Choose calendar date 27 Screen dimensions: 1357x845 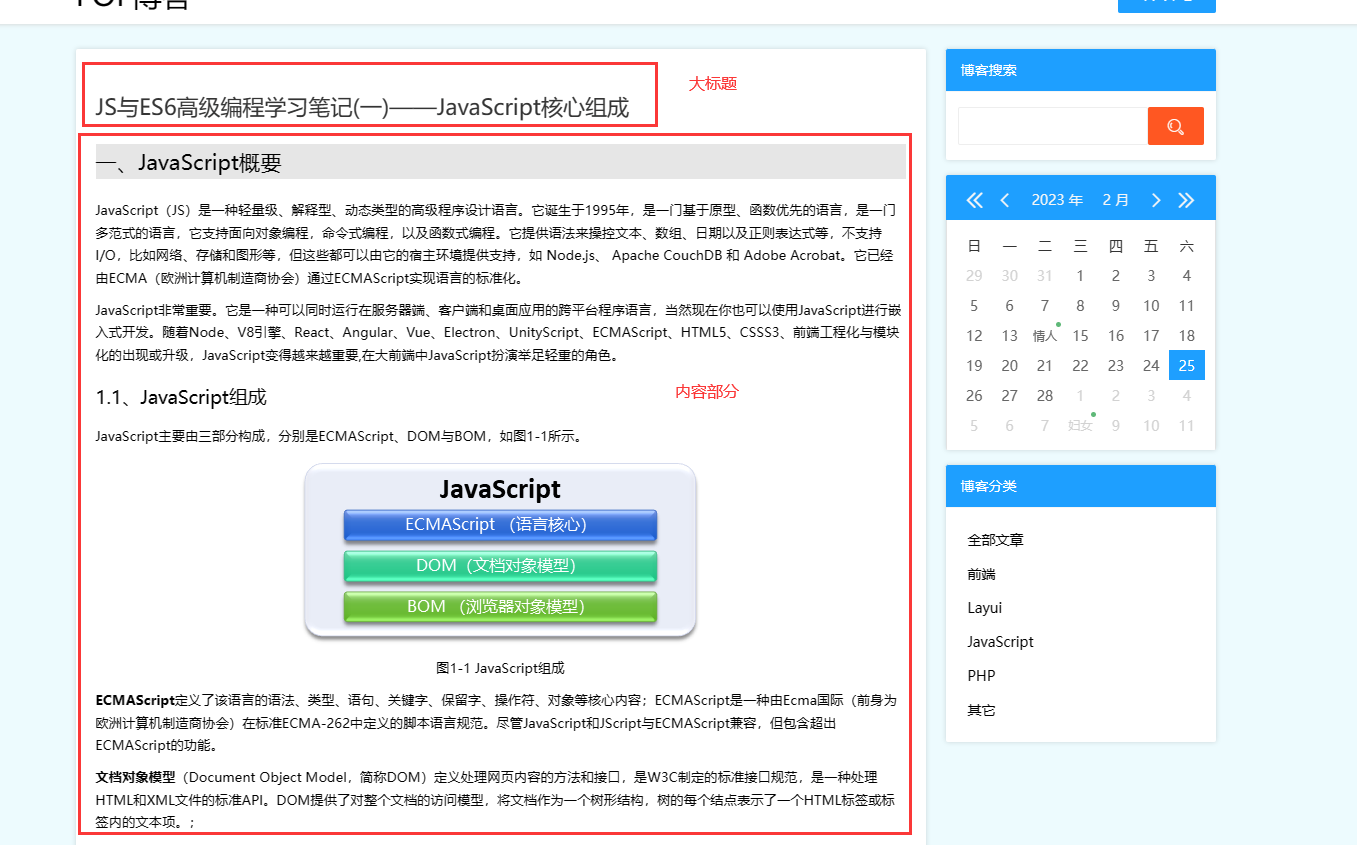point(1010,396)
